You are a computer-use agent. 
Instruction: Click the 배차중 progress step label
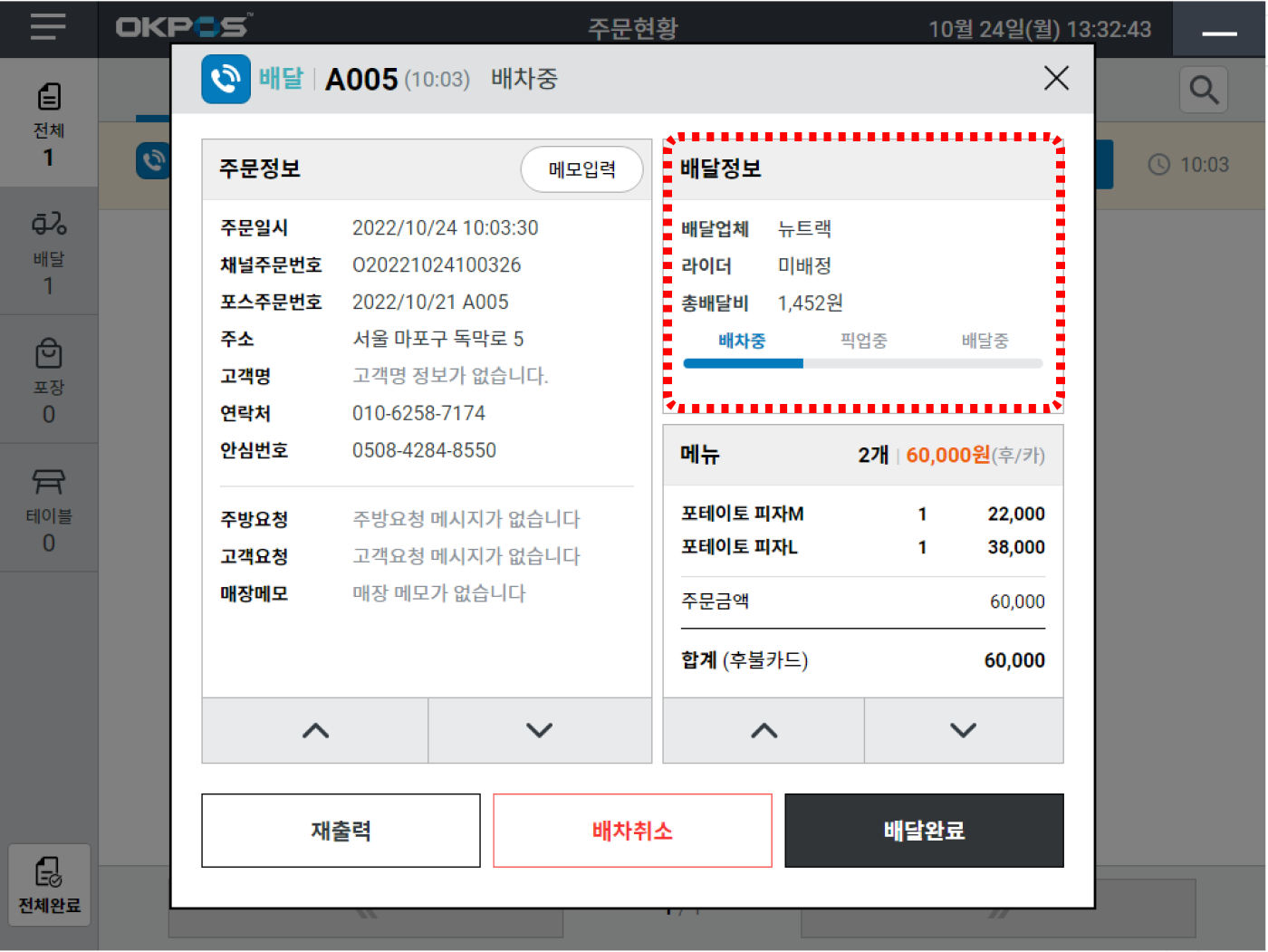[x=742, y=341]
